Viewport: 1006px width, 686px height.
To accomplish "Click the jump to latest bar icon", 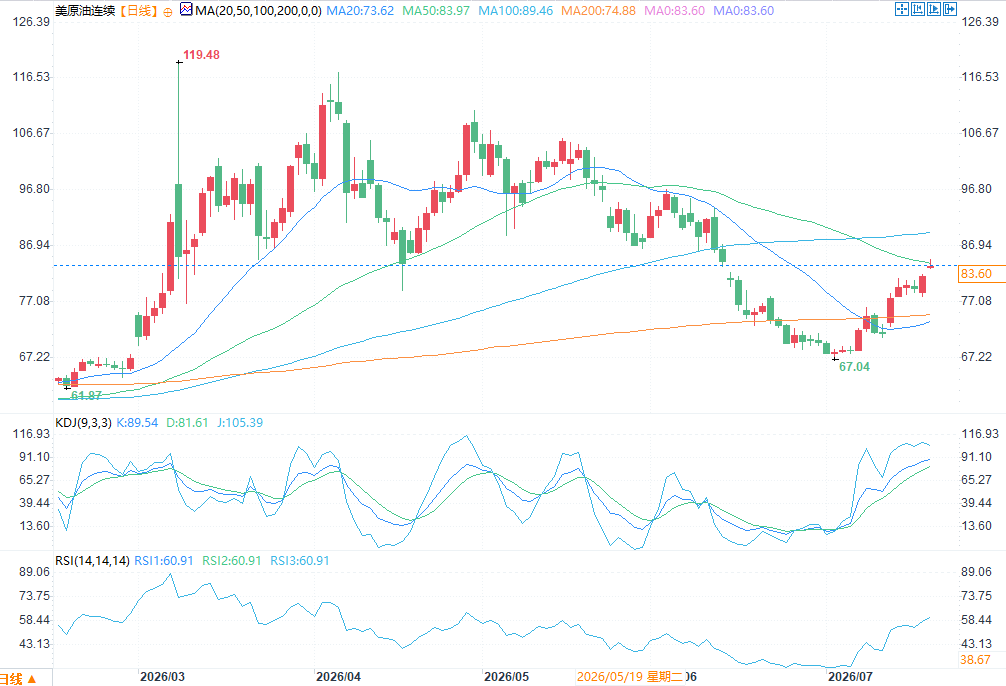I will tap(950, 9).
